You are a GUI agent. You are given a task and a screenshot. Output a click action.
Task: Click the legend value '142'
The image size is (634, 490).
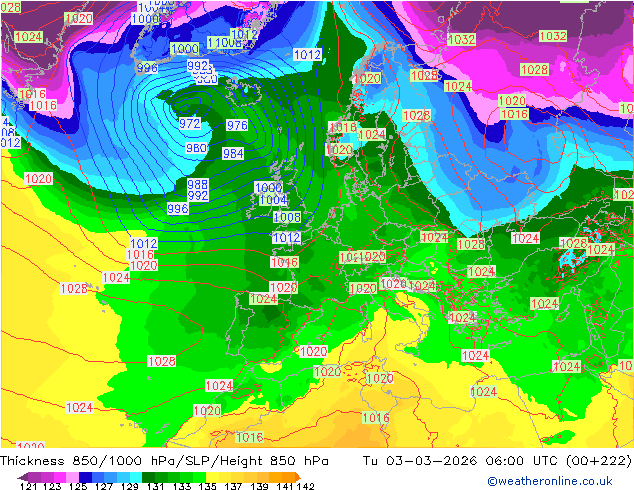pos(306,486)
